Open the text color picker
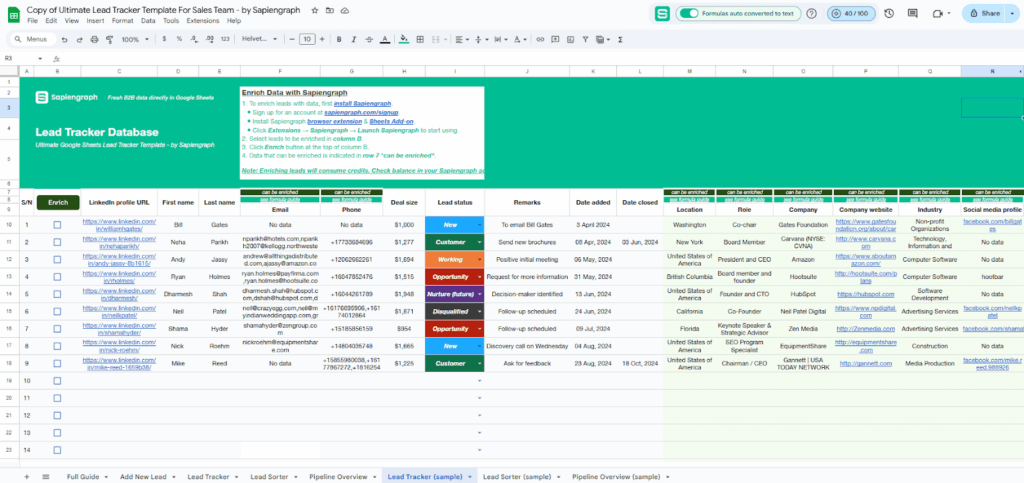The width and height of the screenshot is (1024, 483). 385,39
